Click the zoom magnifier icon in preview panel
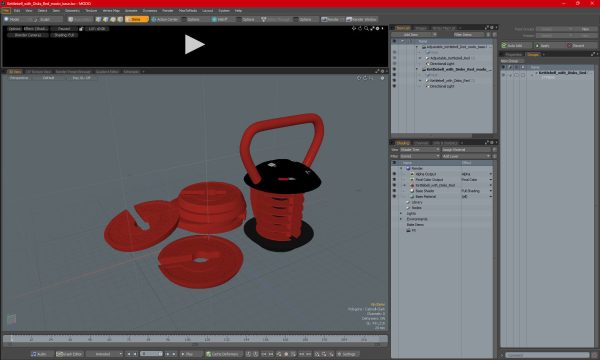 click(x=366, y=28)
